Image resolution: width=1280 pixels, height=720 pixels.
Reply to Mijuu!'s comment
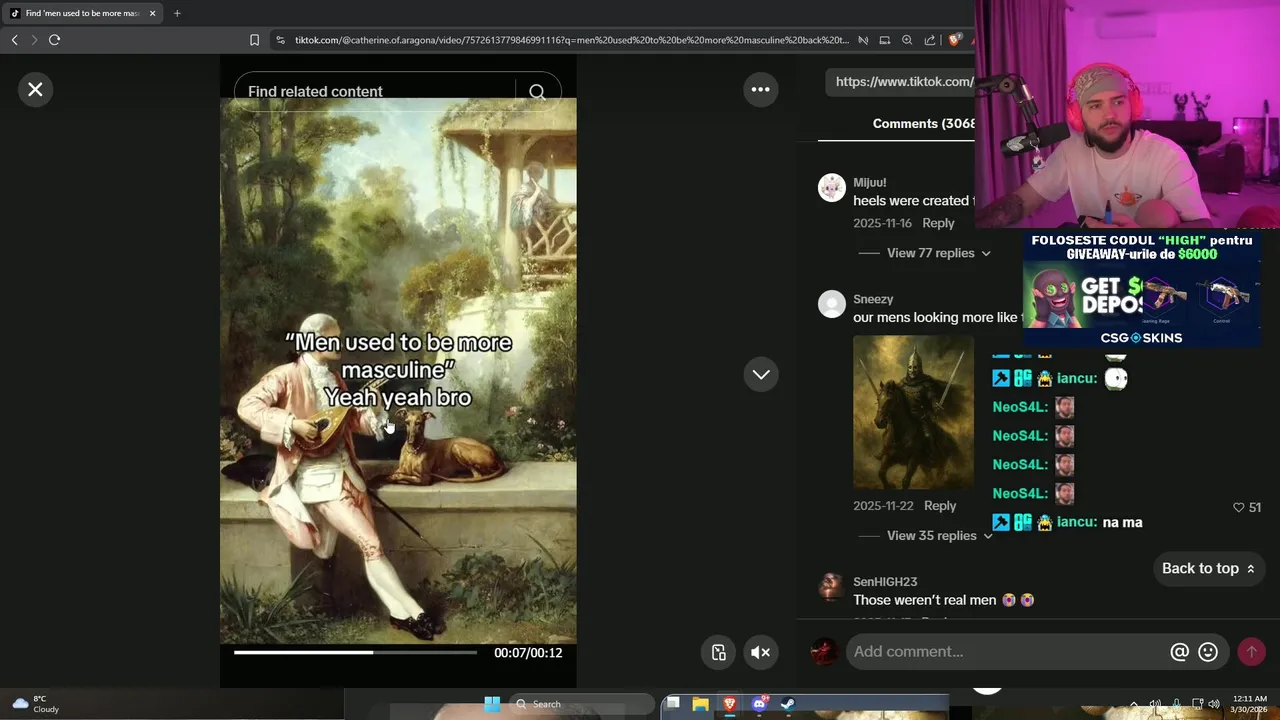tap(938, 223)
